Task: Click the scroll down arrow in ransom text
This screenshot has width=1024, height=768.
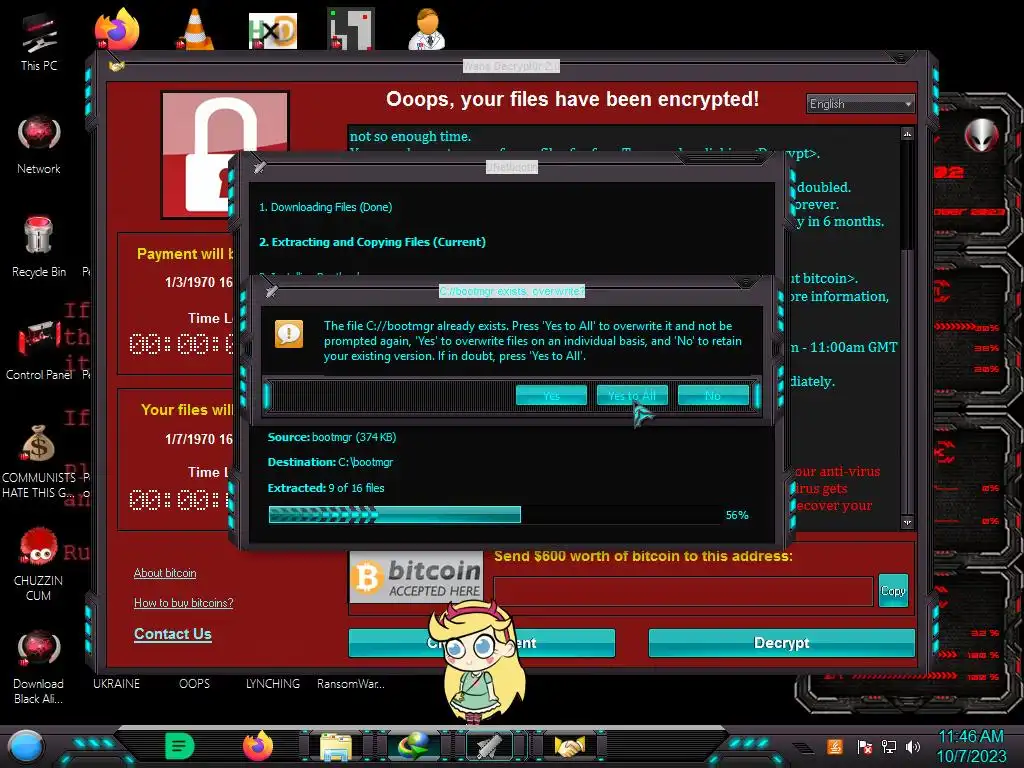Action: coord(907,522)
